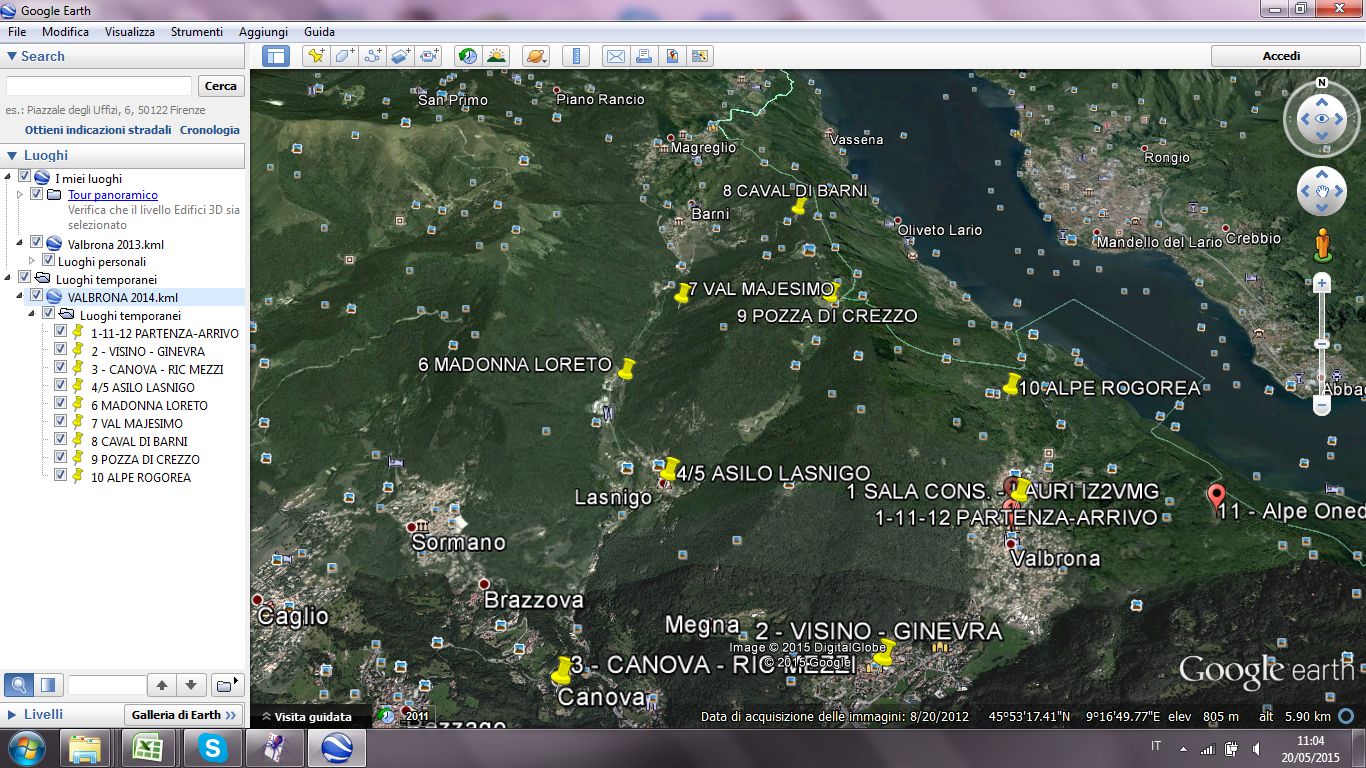
Task: Open the Strumenti menu
Action: coord(197,32)
